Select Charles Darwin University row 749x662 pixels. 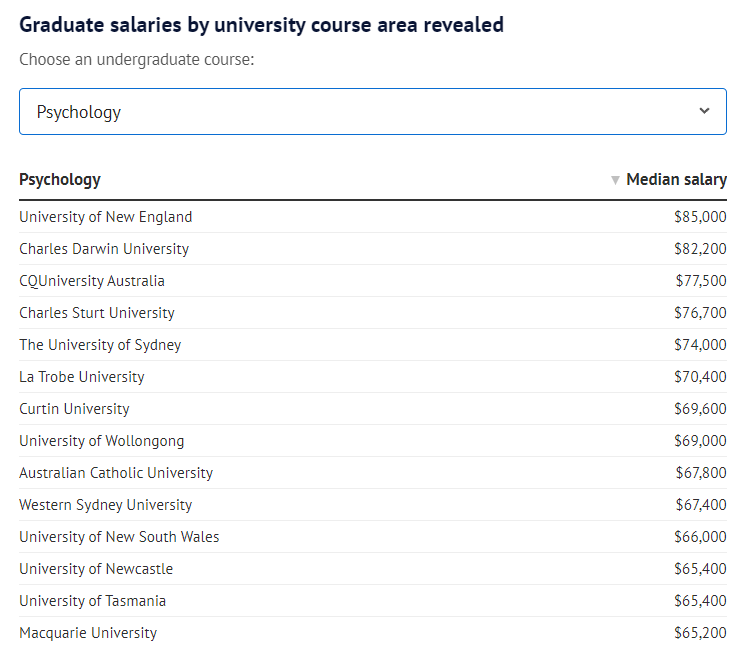(x=373, y=249)
